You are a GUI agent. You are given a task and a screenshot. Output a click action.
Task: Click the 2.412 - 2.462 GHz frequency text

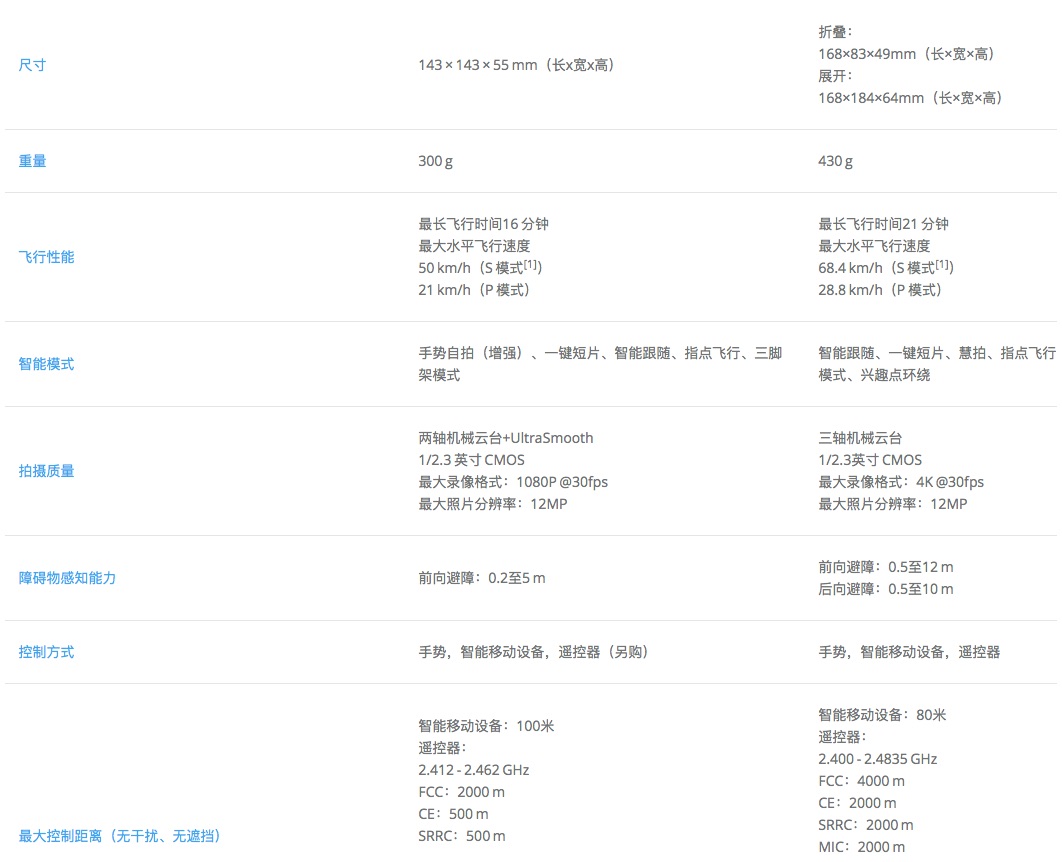coord(473,770)
